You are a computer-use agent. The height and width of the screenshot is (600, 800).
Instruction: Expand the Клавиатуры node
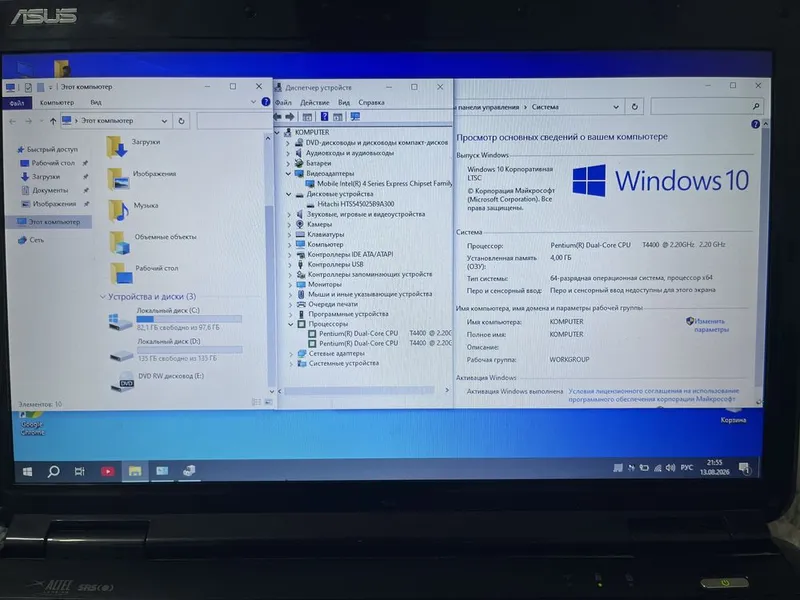click(x=290, y=235)
